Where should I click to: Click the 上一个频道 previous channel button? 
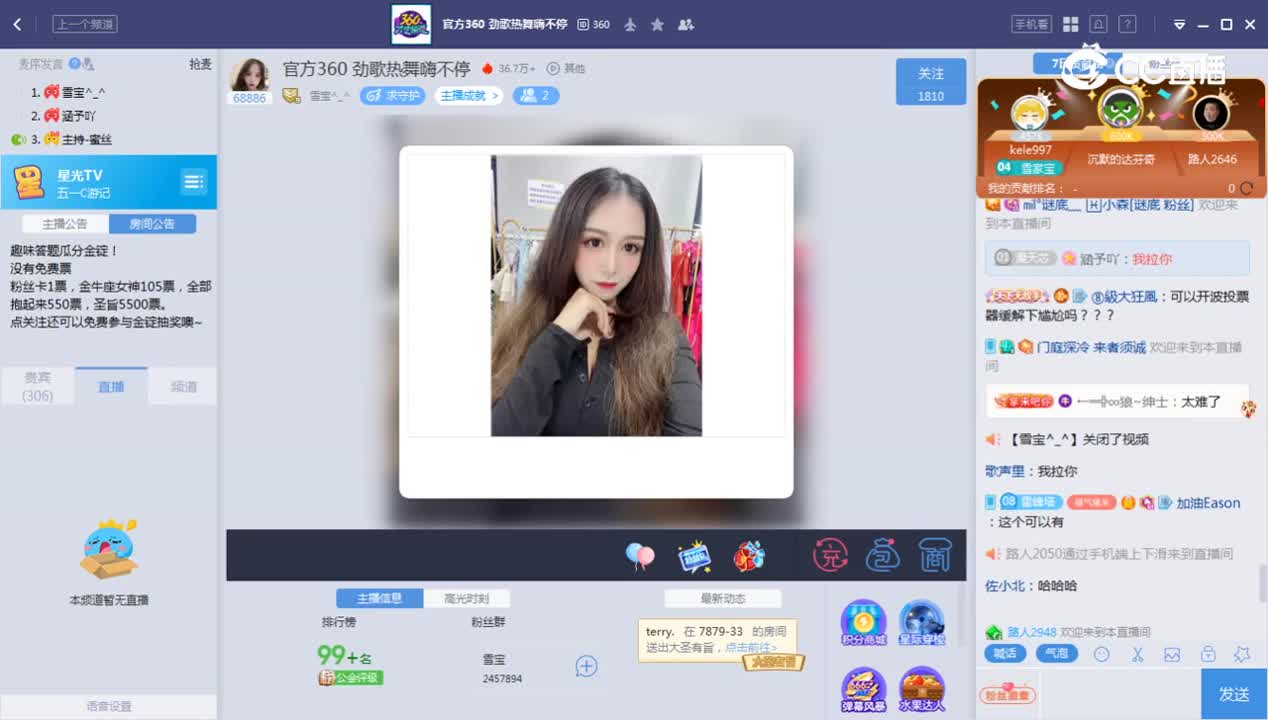tap(85, 24)
